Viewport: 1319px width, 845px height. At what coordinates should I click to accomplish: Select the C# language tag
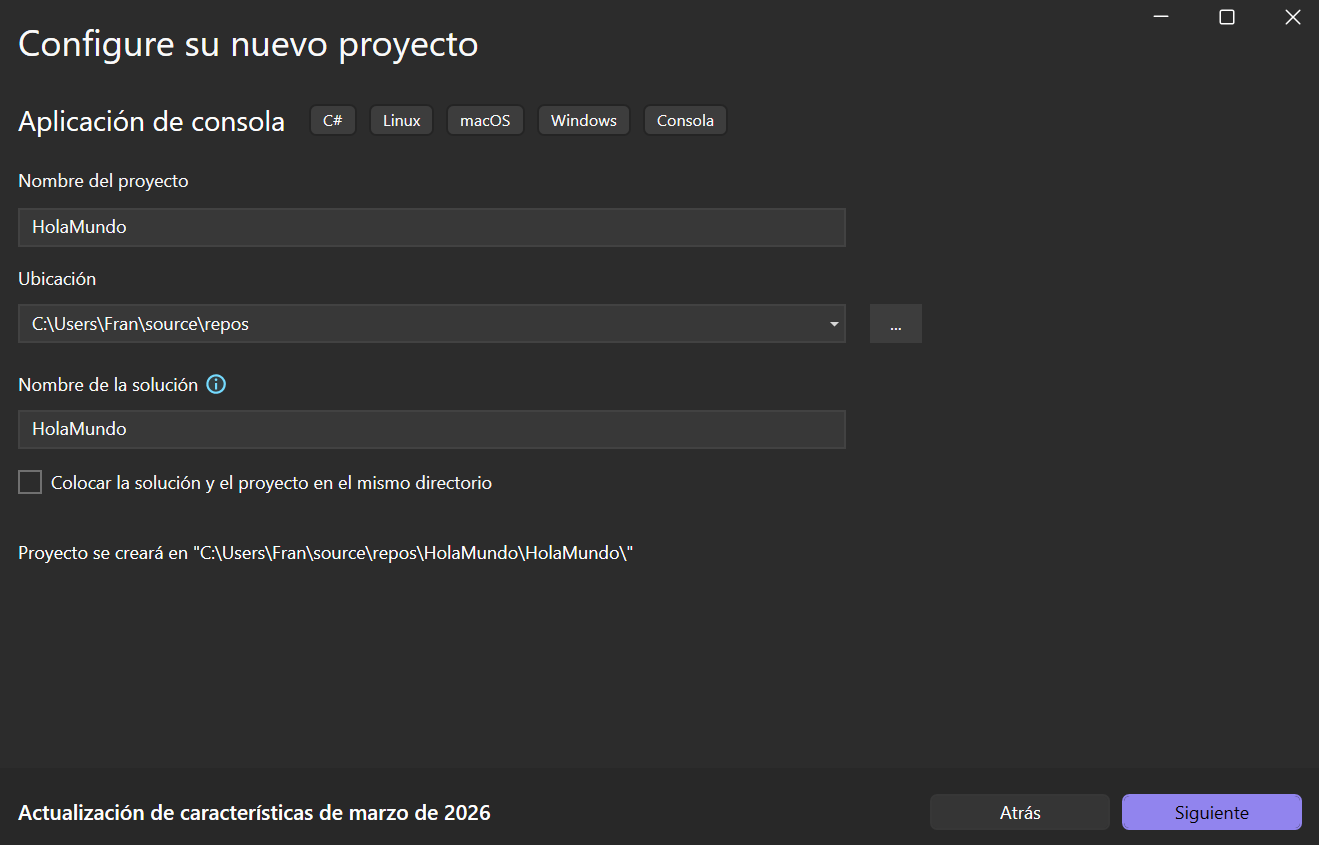pyautogui.click(x=332, y=120)
